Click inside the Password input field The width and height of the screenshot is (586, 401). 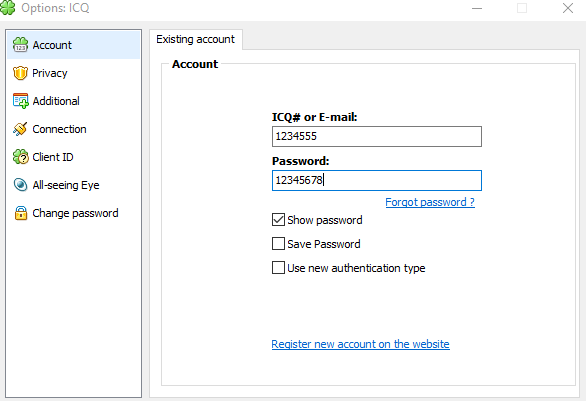click(377, 181)
